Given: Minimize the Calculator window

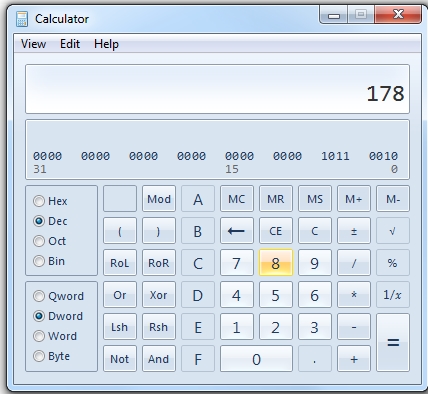Looking at the screenshot, I should click(x=334, y=15).
